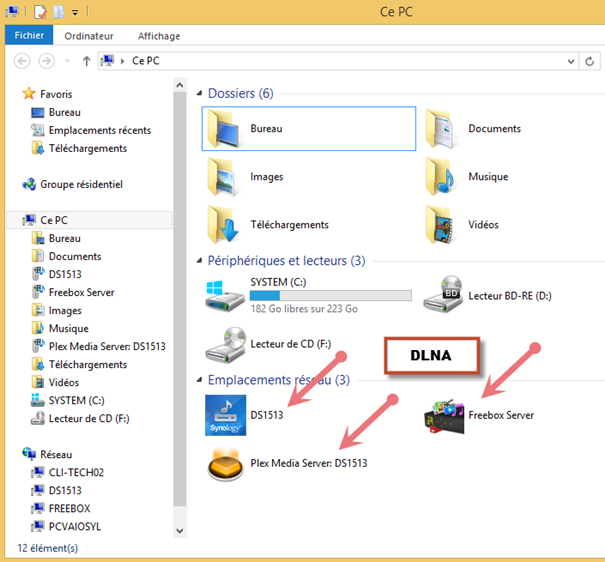Select Lecteur BD-RE (D:) drive icon
This screenshot has width=605, height=562.
(443, 295)
